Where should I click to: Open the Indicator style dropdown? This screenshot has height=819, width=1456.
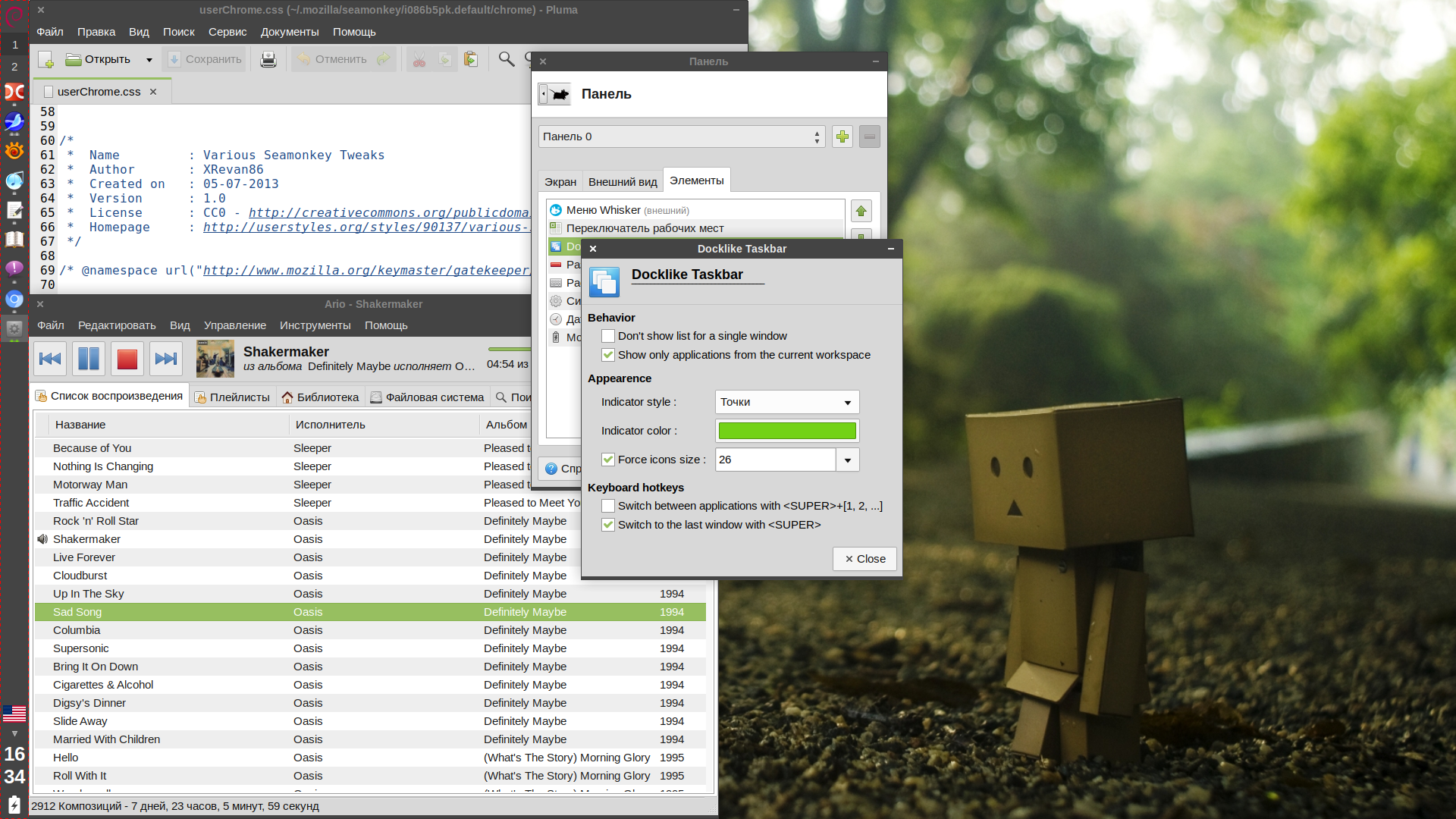(787, 402)
